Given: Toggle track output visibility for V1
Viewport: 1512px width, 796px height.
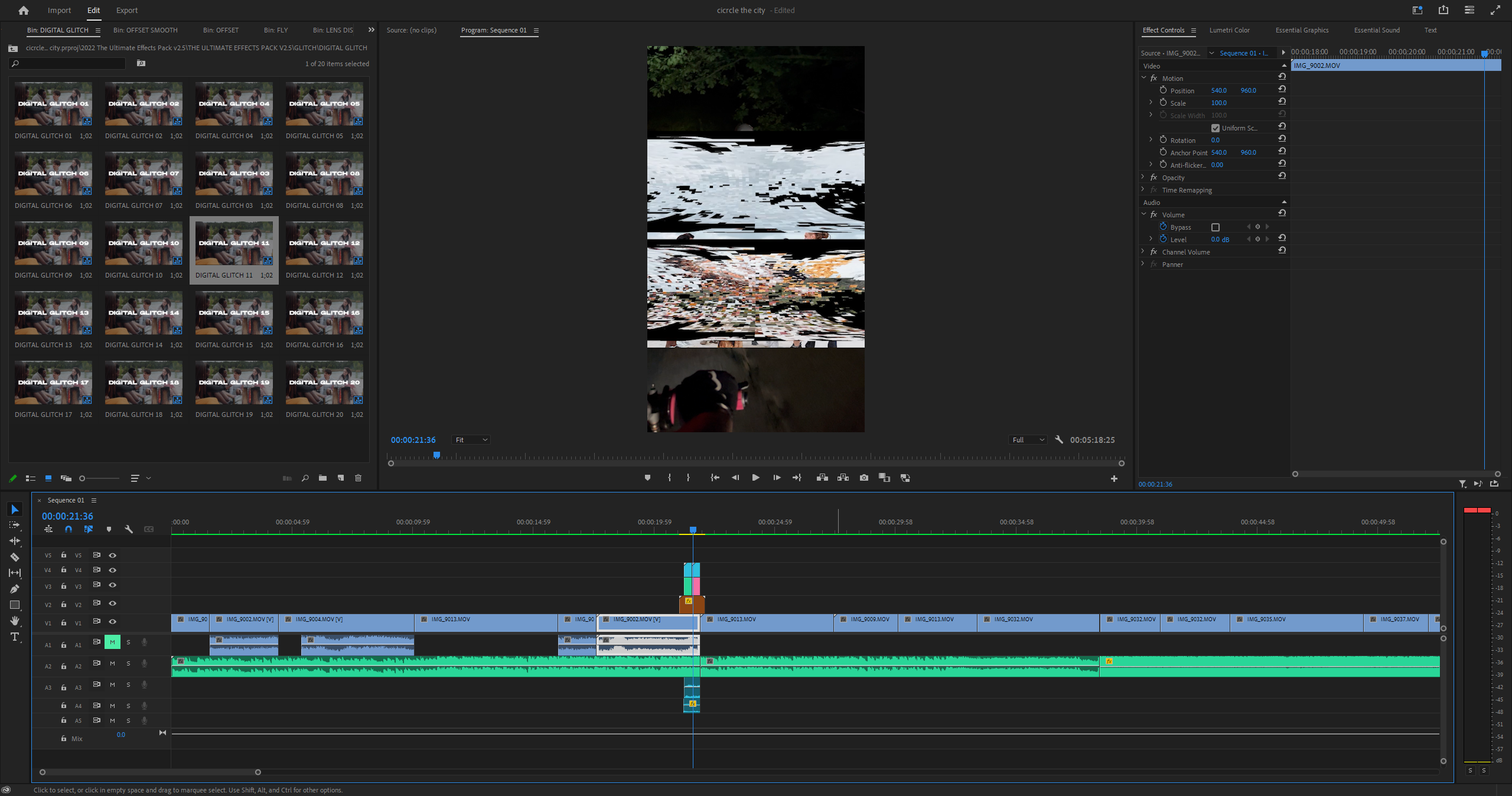Looking at the screenshot, I should [x=112, y=622].
